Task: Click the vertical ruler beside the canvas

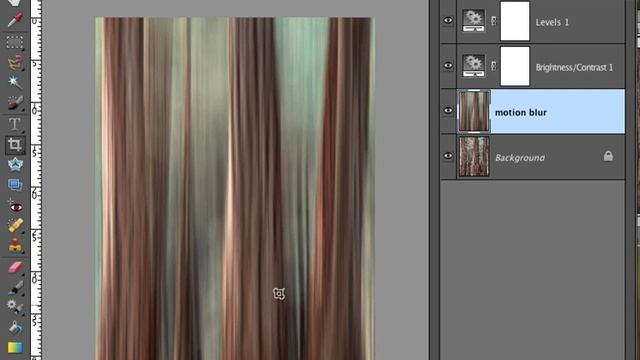Action: coord(36,180)
